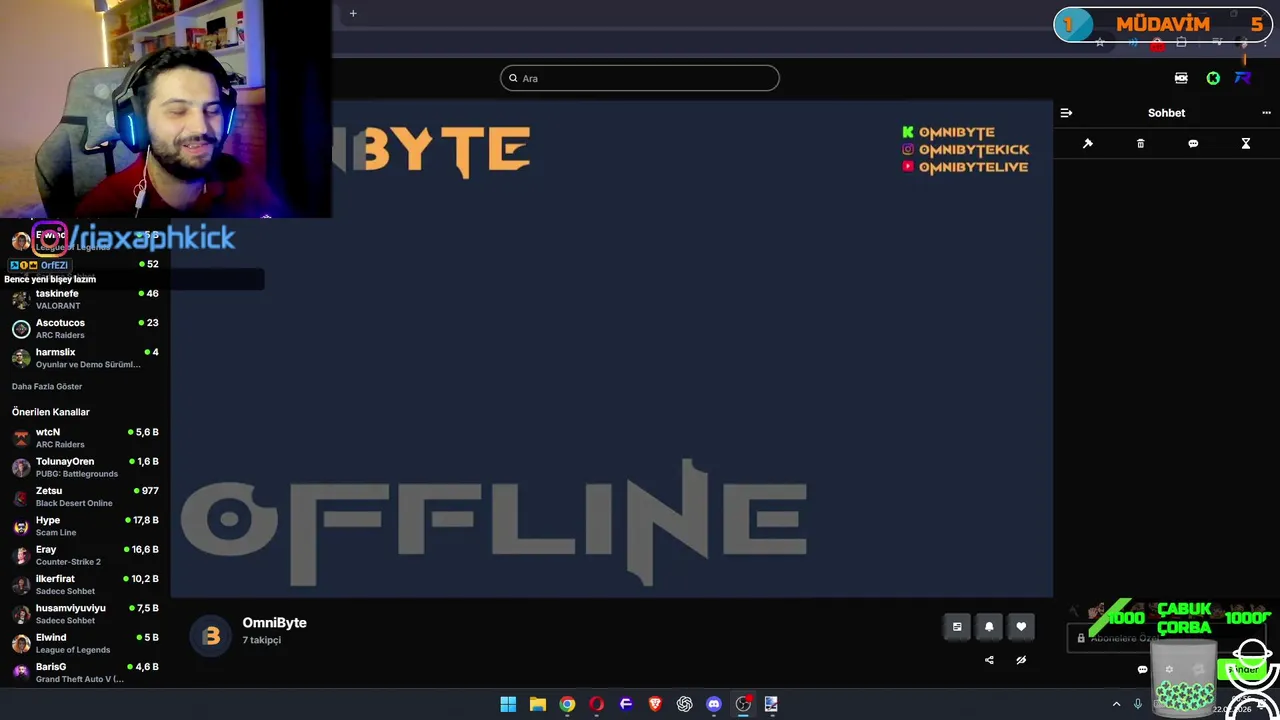
Task: Open the camera-style extension icon beside the Kick logo
Action: pyautogui.click(x=1181, y=78)
